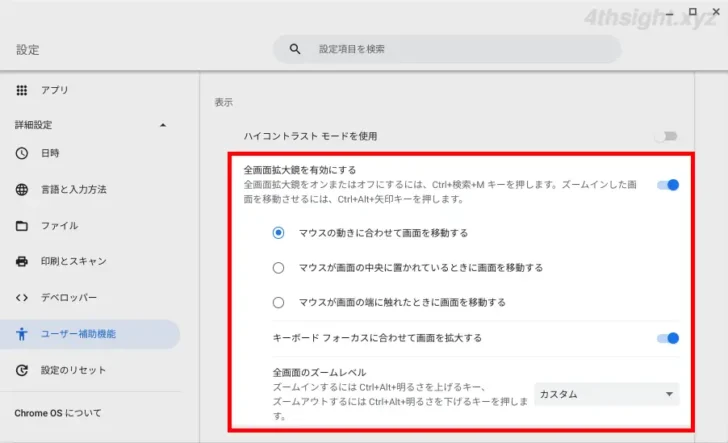Screen dimensions: 728x443
Task: Select マウスが画面の中央に置かれているとき radio option
Action: pyautogui.click(x=278, y=268)
